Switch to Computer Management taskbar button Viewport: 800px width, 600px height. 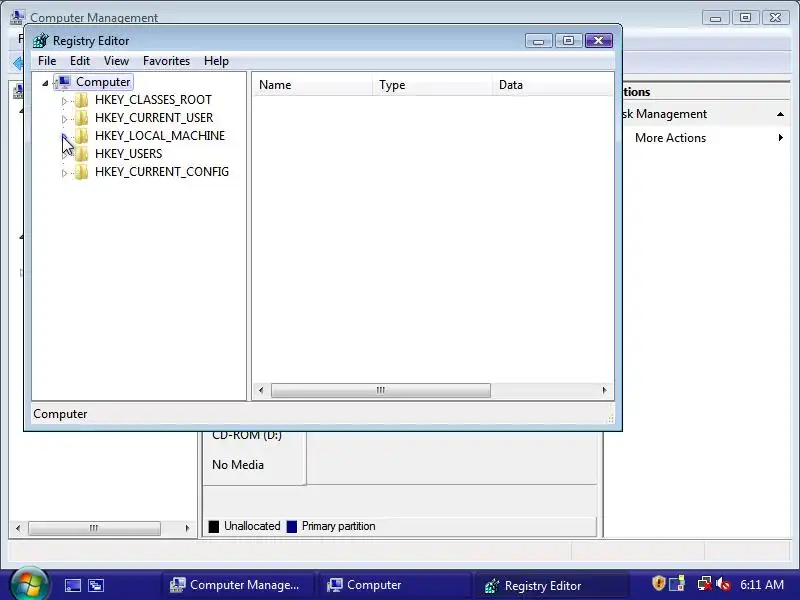[x=238, y=585]
